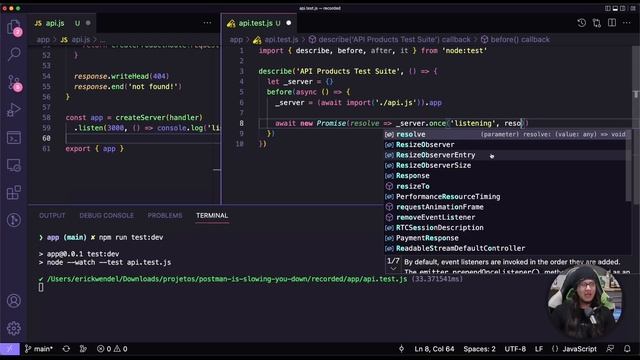640x360 pixels.
Task: Synchronize changes from the status bar
Action: pos(66,349)
